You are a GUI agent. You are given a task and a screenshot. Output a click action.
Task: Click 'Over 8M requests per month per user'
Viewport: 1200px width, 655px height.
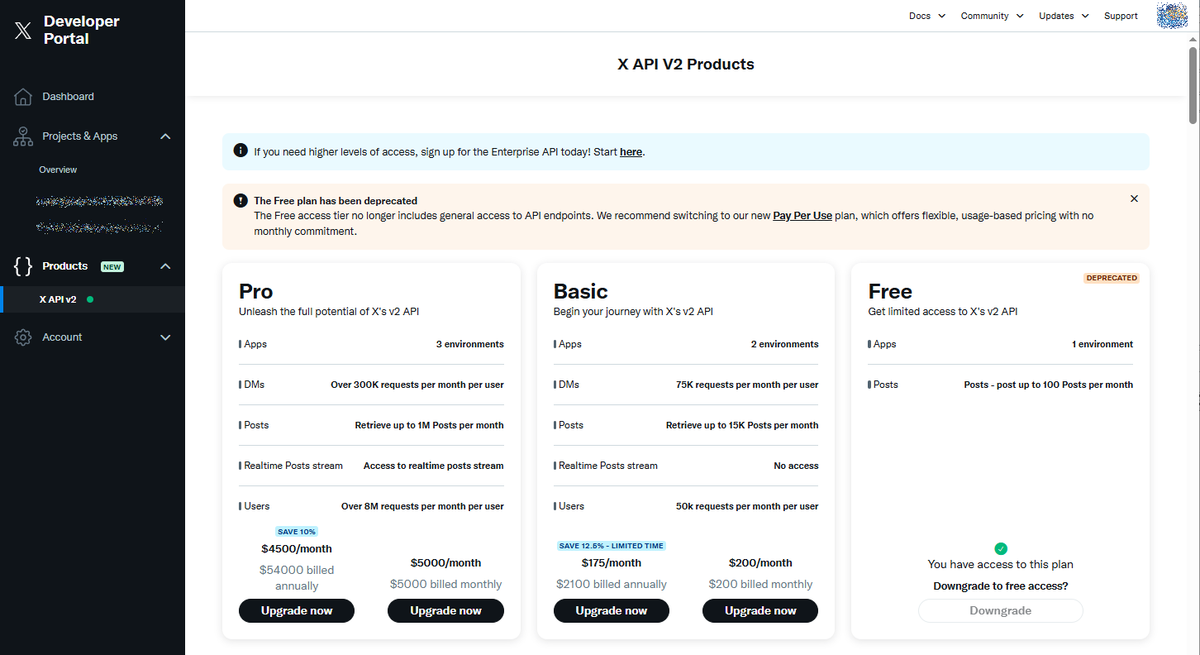tap(422, 507)
